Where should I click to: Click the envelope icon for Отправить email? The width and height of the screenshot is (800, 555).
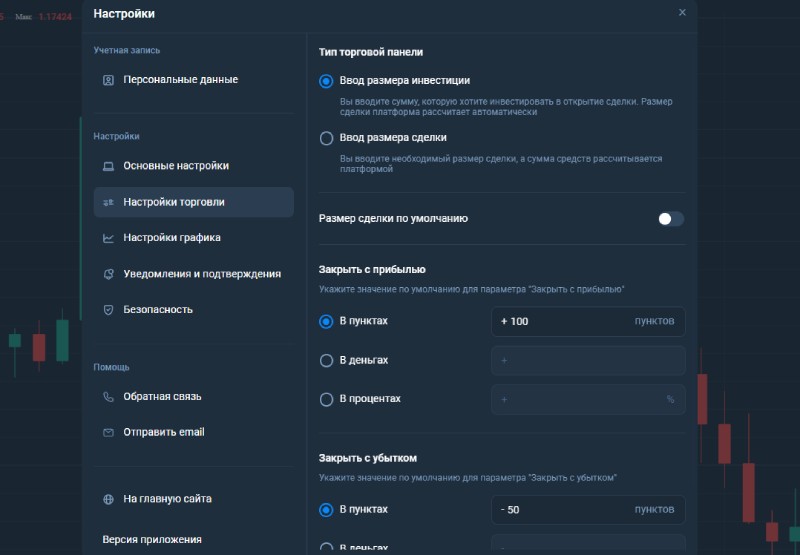coord(108,433)
